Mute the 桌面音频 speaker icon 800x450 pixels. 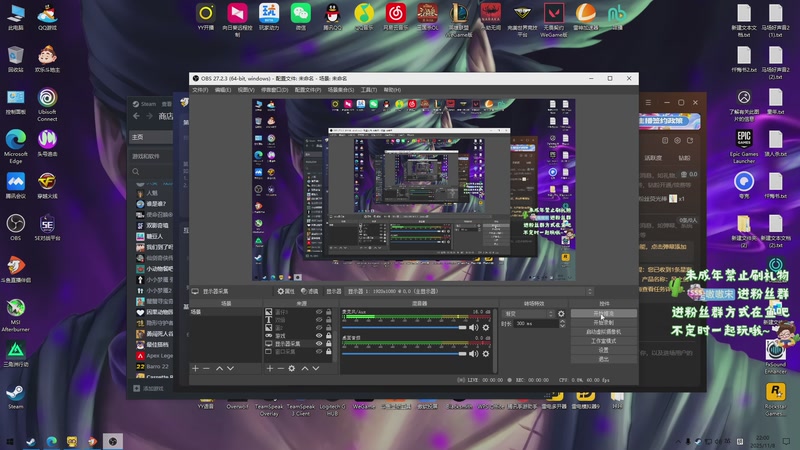(473, 354)
